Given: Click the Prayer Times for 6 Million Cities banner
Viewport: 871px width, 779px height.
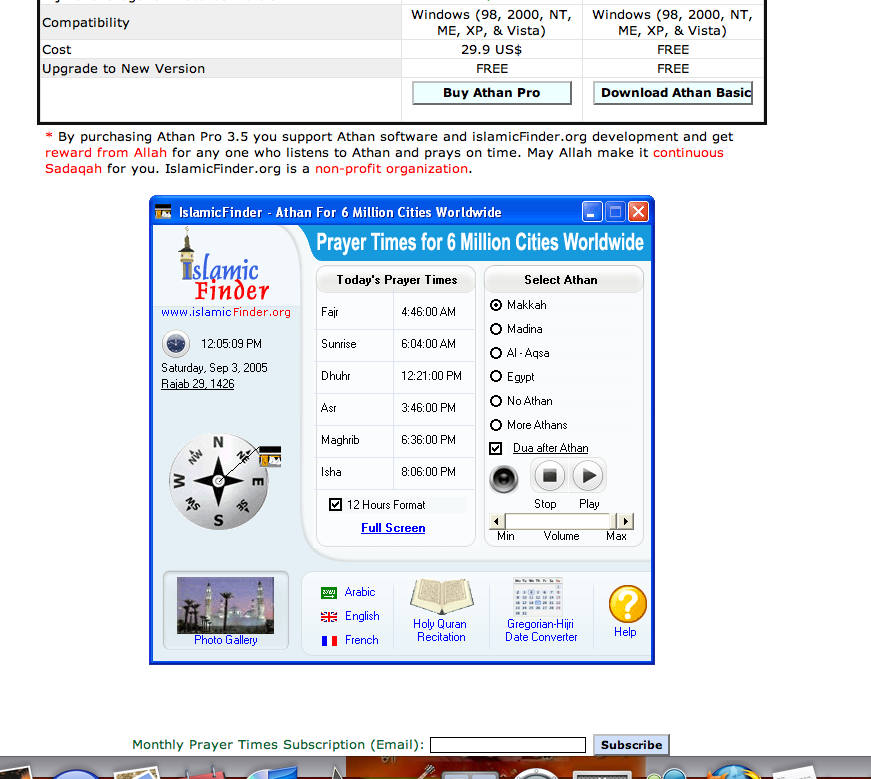Looking at the screenshot, I should pyautogui.click(x=480, y=243).
